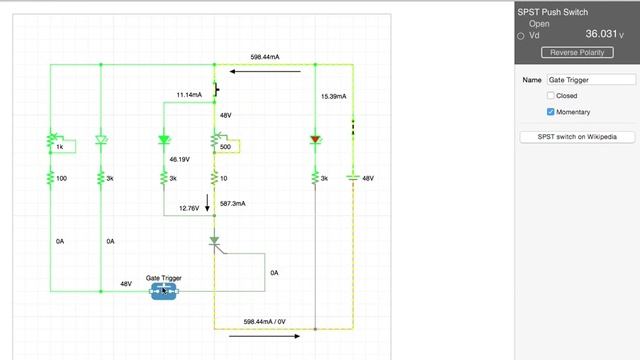Click the Gate Trigger push switch
Screen dimensions: 640x360
[164, 291]
